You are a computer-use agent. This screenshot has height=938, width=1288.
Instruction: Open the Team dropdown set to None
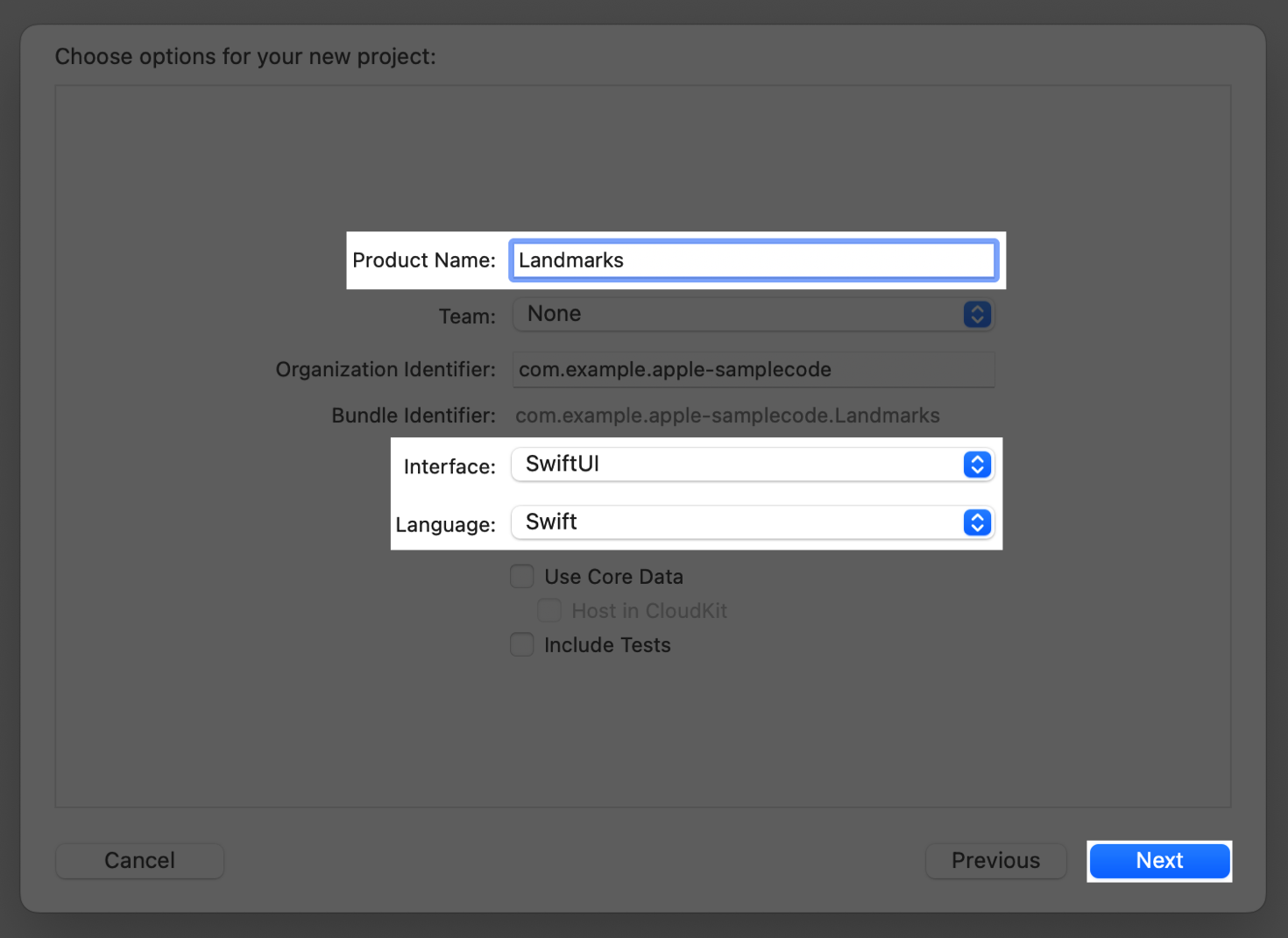click(754, 314)
